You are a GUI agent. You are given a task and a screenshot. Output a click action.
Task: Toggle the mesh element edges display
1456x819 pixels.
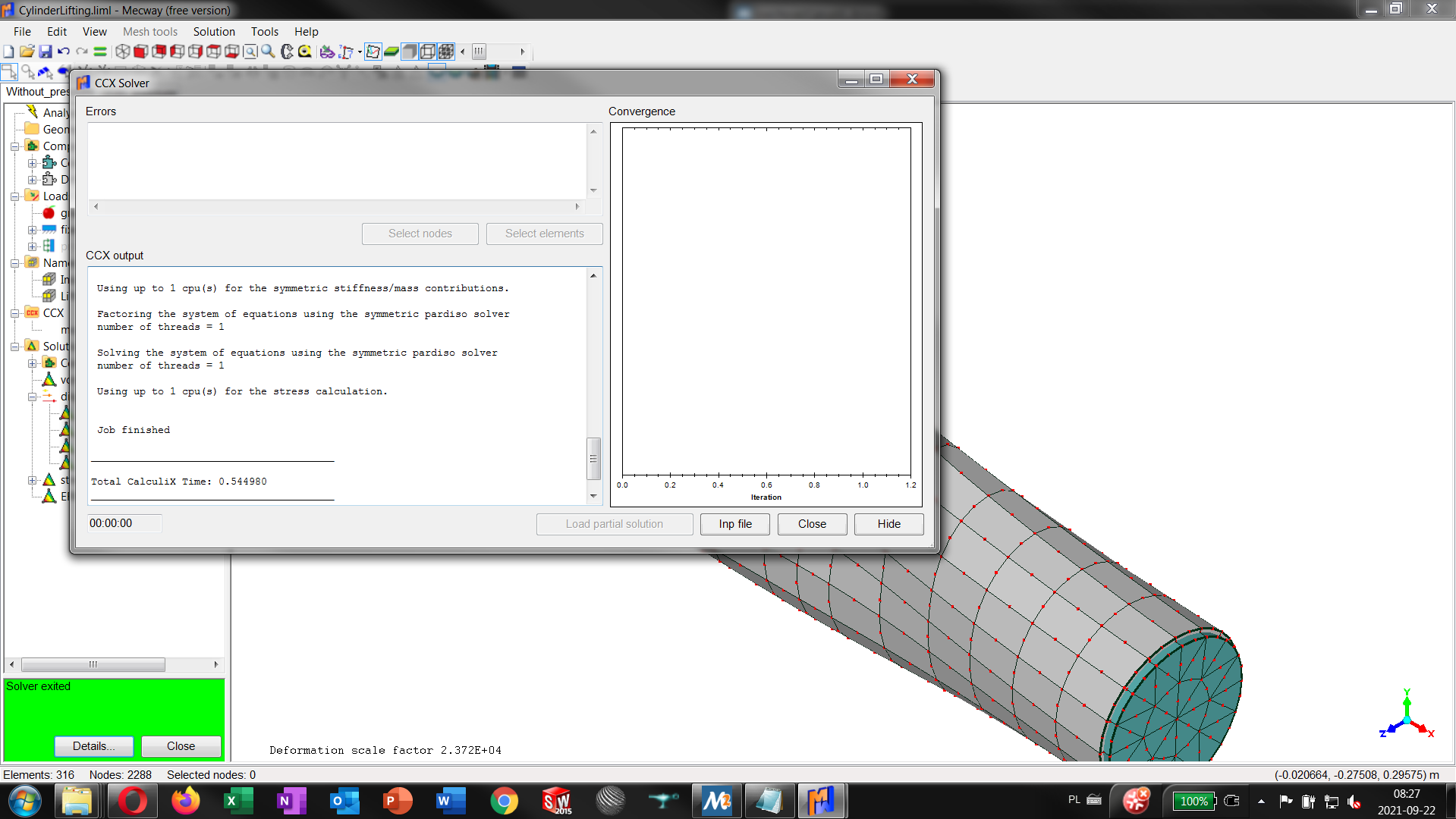(446, 52)
